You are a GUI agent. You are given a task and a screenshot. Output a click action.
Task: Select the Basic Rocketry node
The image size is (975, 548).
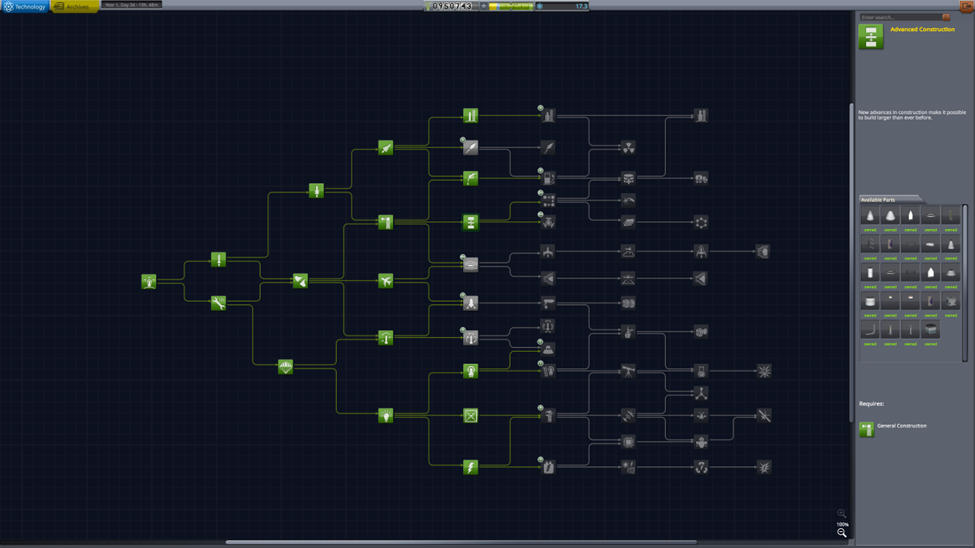pos(218,259)
